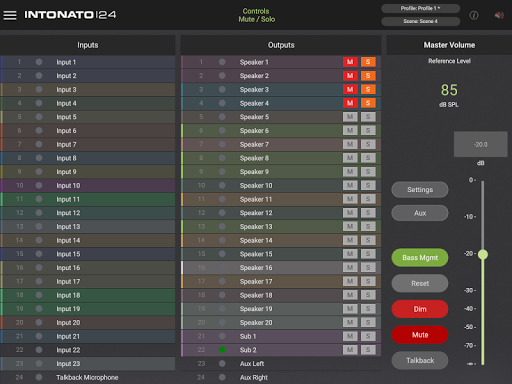
Task: Click the muted speaker icon in header
Action: pyautogui.click(x=499, y=15)
